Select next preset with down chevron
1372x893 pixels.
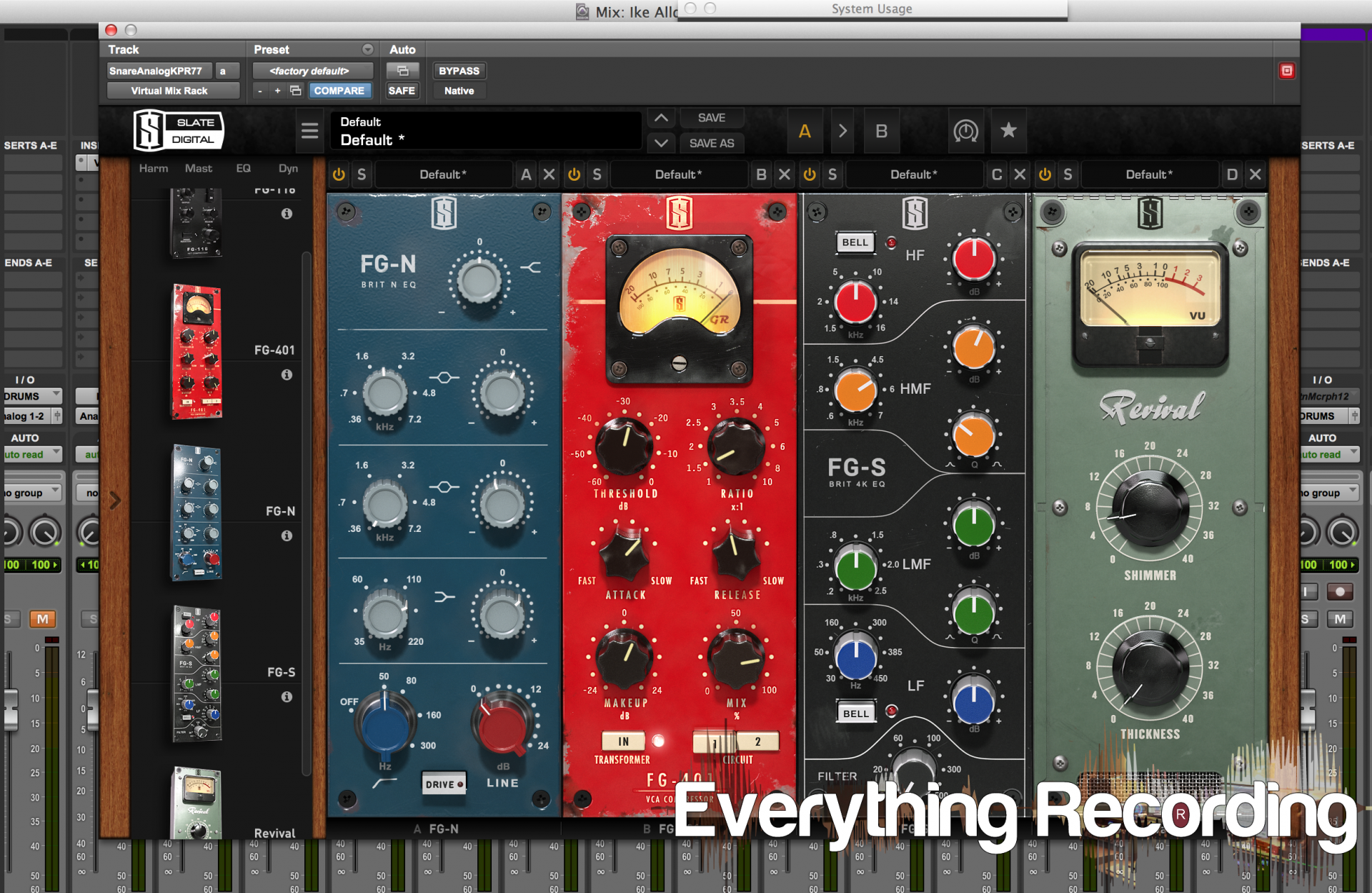(661, 143)
